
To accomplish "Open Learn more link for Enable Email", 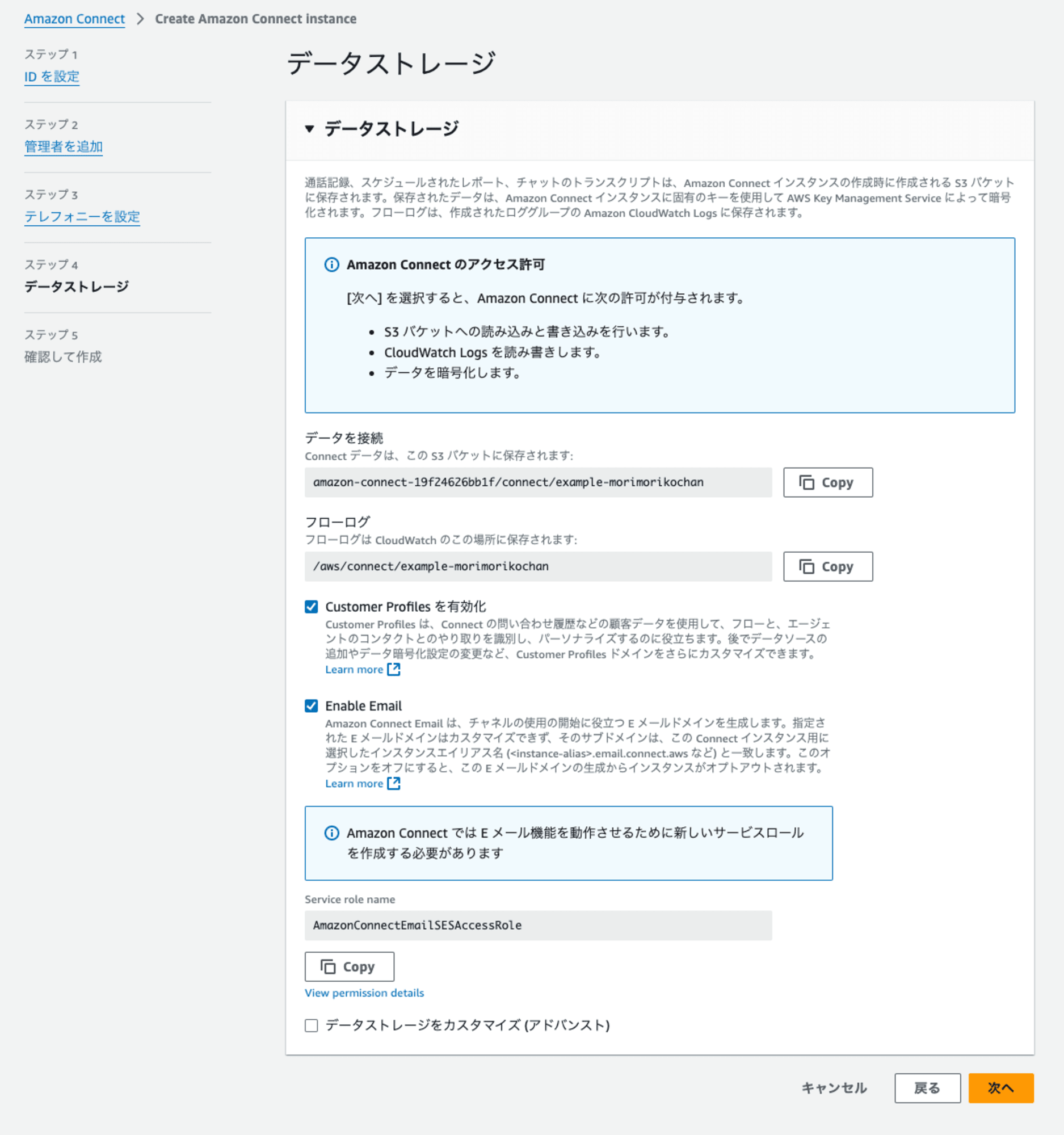I will coord(354,783).
